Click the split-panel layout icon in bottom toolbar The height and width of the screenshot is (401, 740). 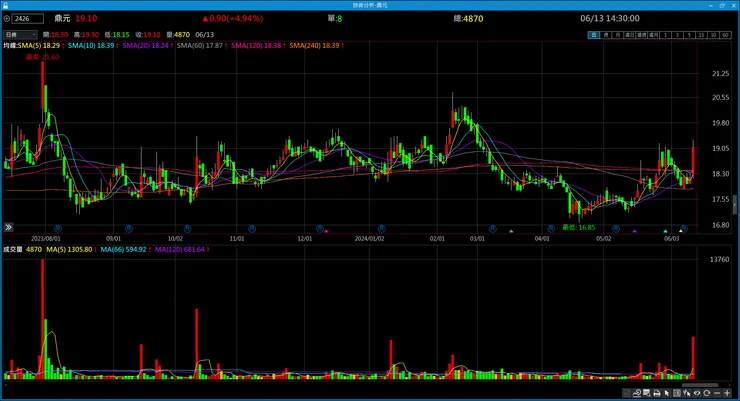[677, 393]
